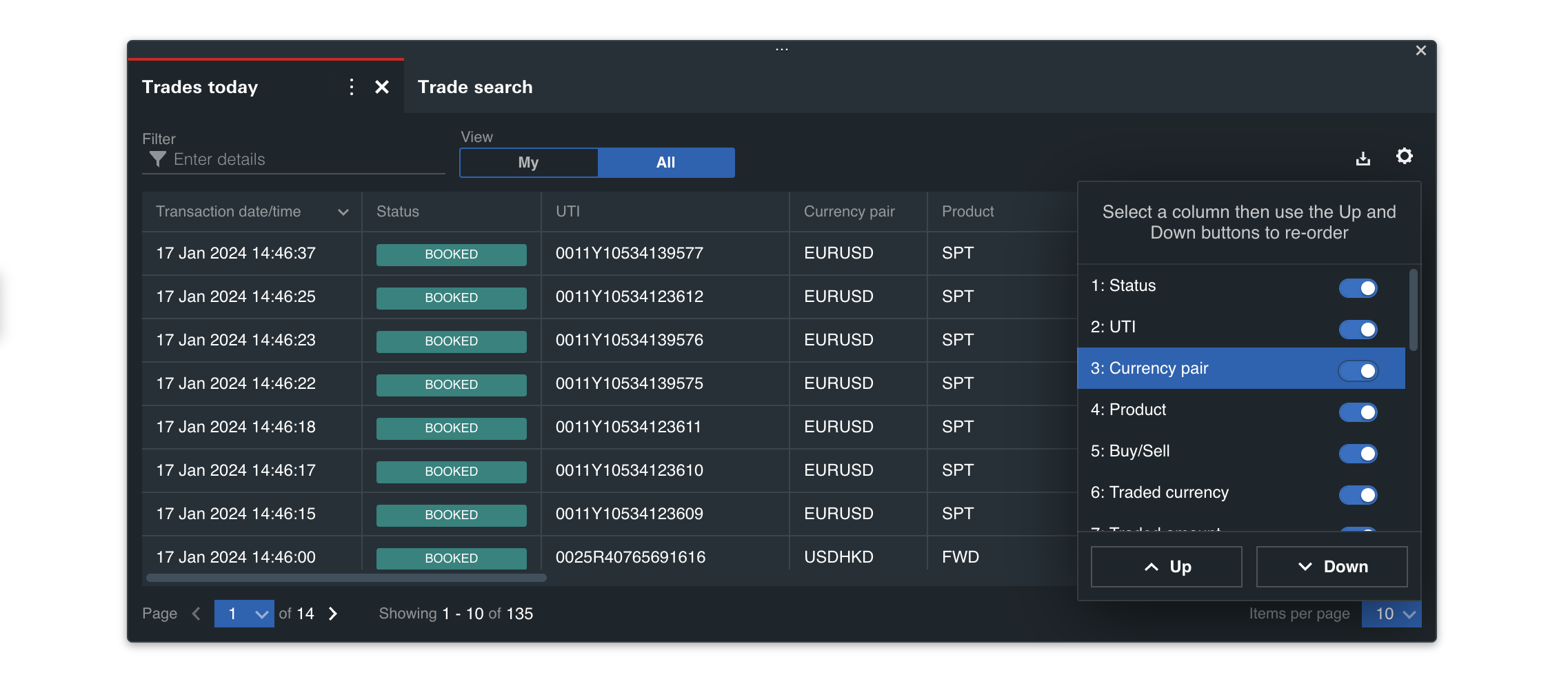
Task: Select the My view option
Action: (528, 163)
